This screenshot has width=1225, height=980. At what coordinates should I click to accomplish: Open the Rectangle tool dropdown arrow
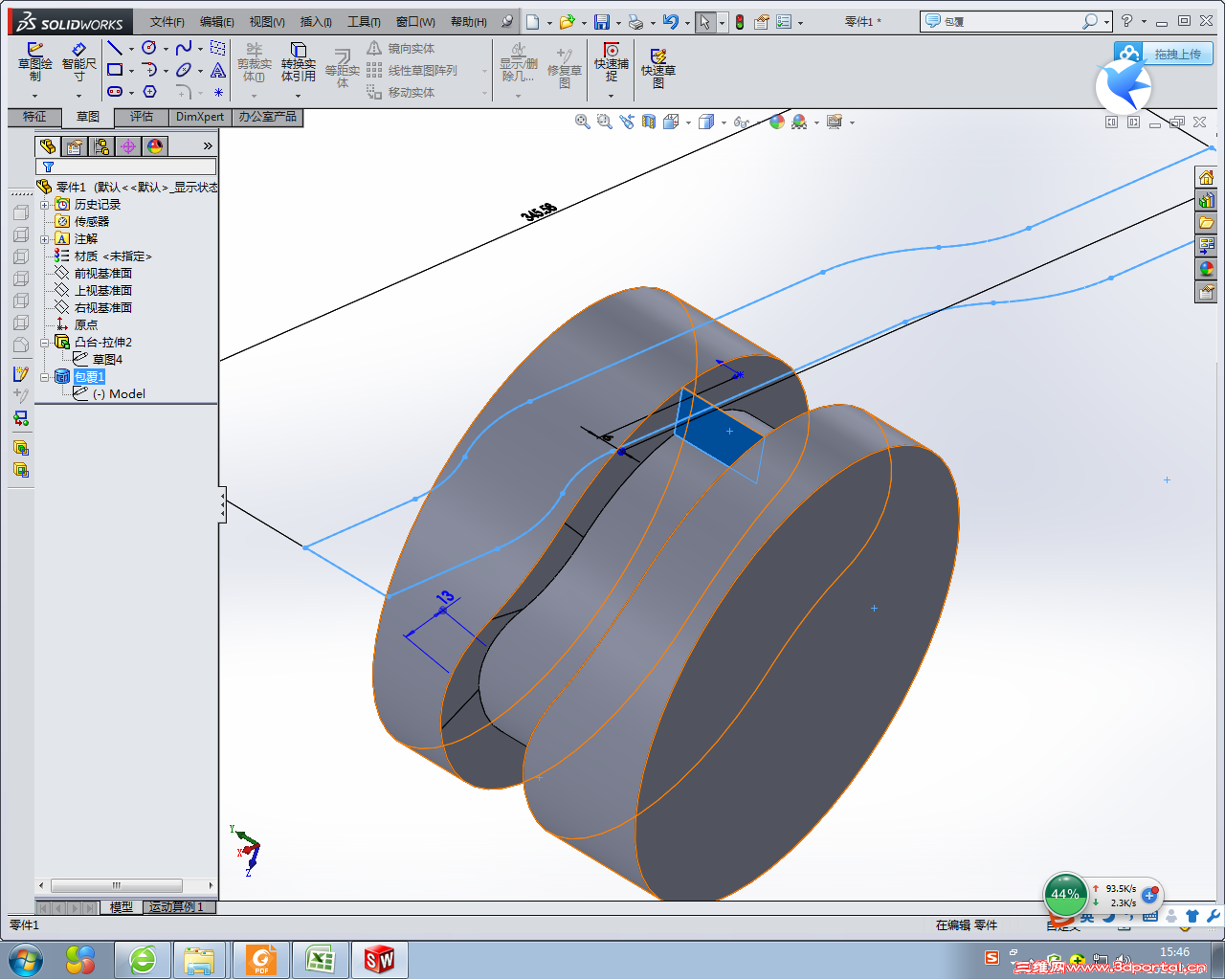pos(131,71)
